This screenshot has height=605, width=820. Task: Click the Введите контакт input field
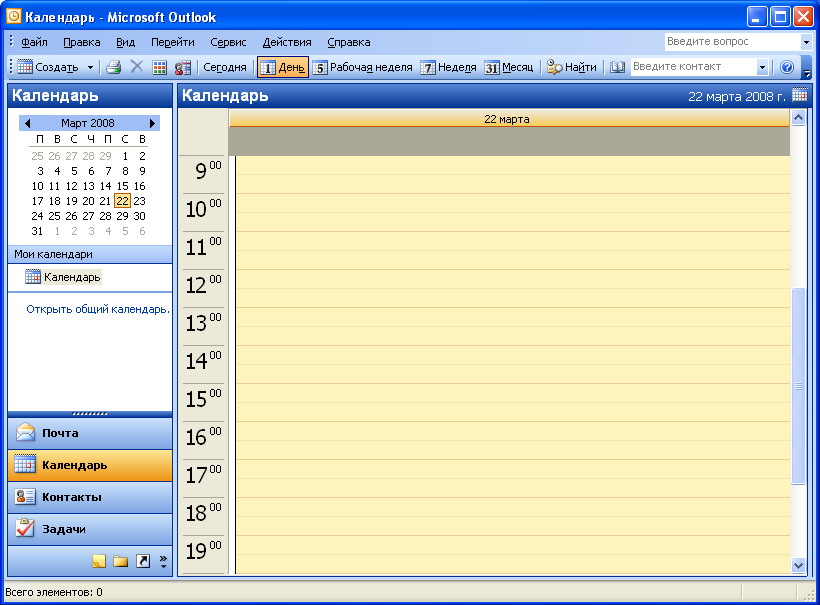point(693,67)
